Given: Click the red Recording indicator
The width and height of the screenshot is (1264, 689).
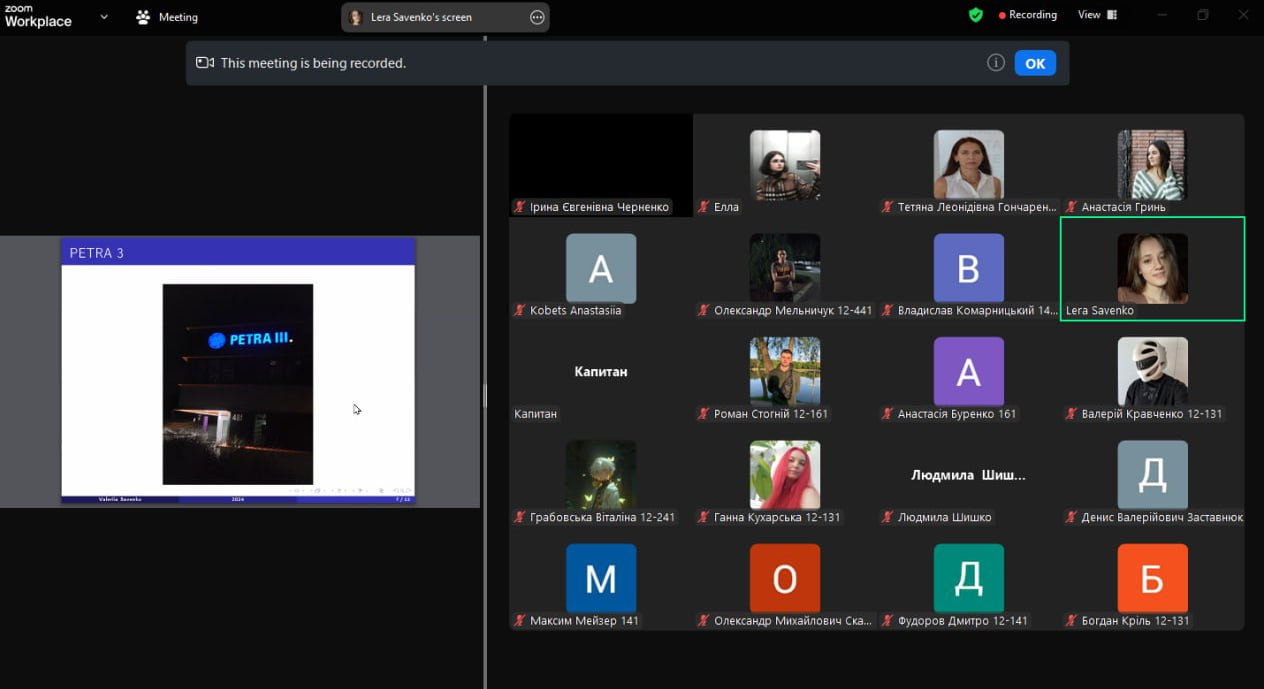Looking at the screenshot, I should (x=1027, y=15).
